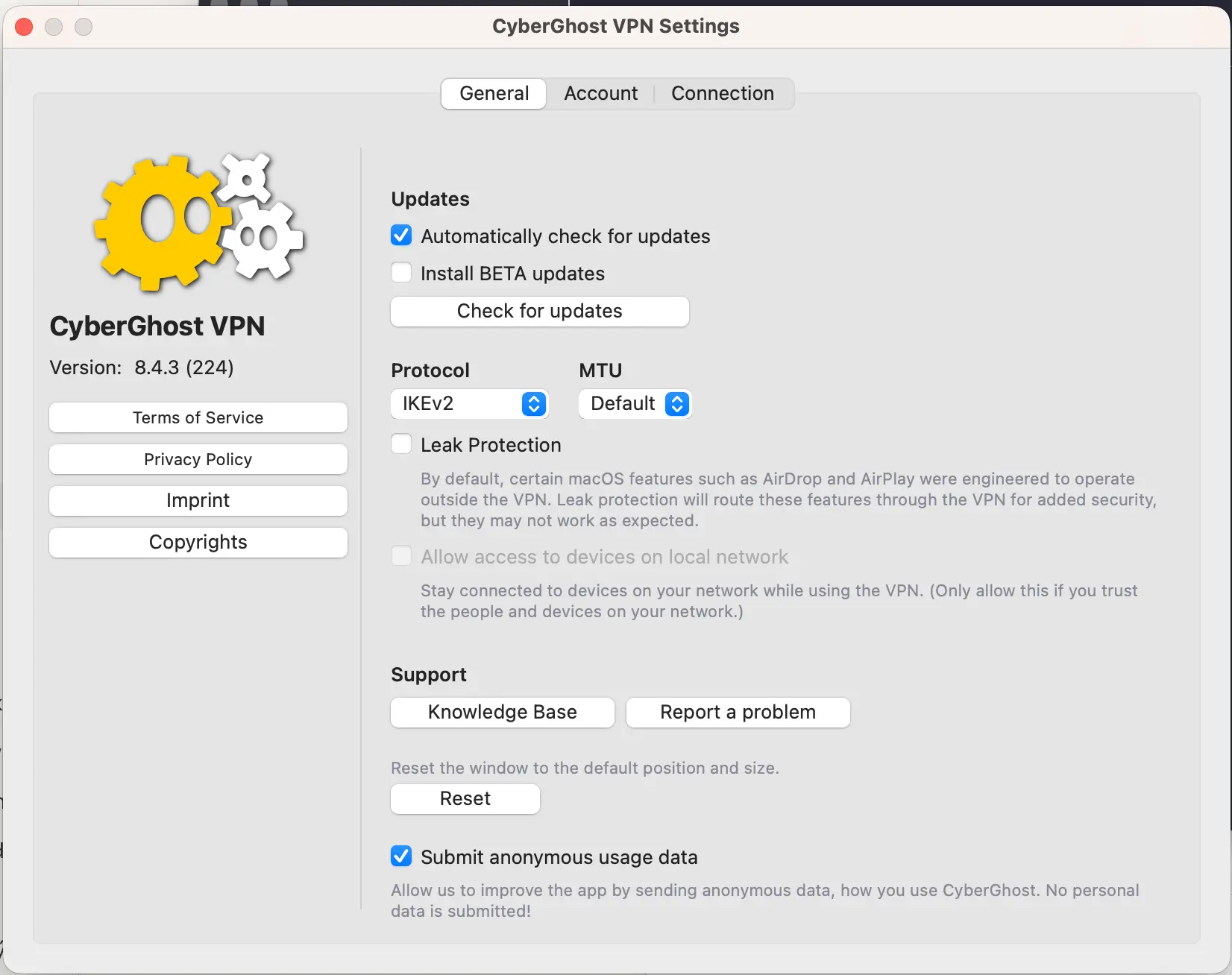Click the MTU stepper arrows
Viewport: 1232px width, 975px height.
677,403
